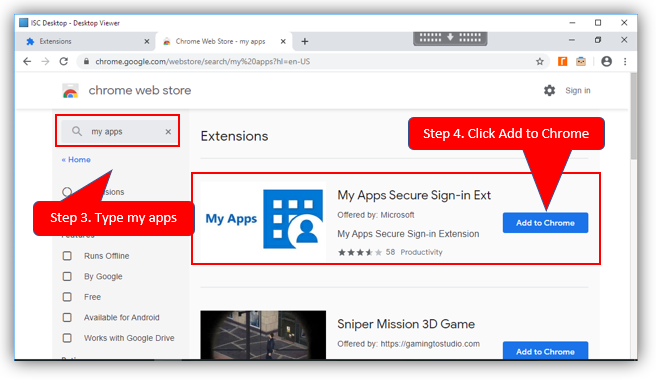Click Offered by: Microsoft text
Image resolution: width=656 pixels, height=380 pixels.
point(376,215)
